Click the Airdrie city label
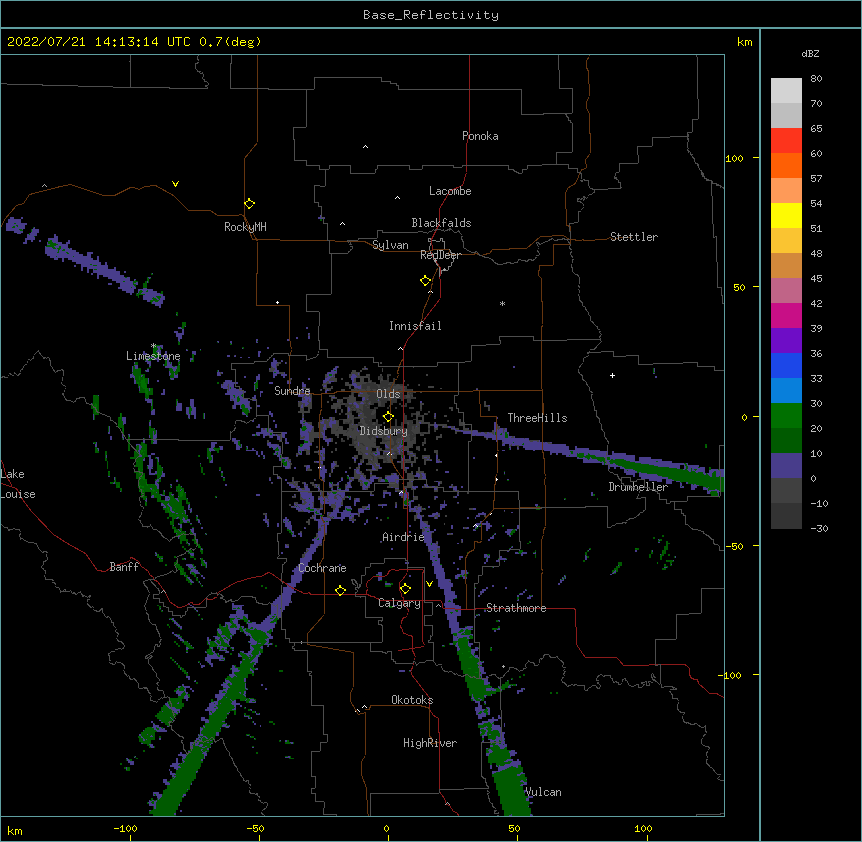Screen dimensions: 862x842 [404, 537]
